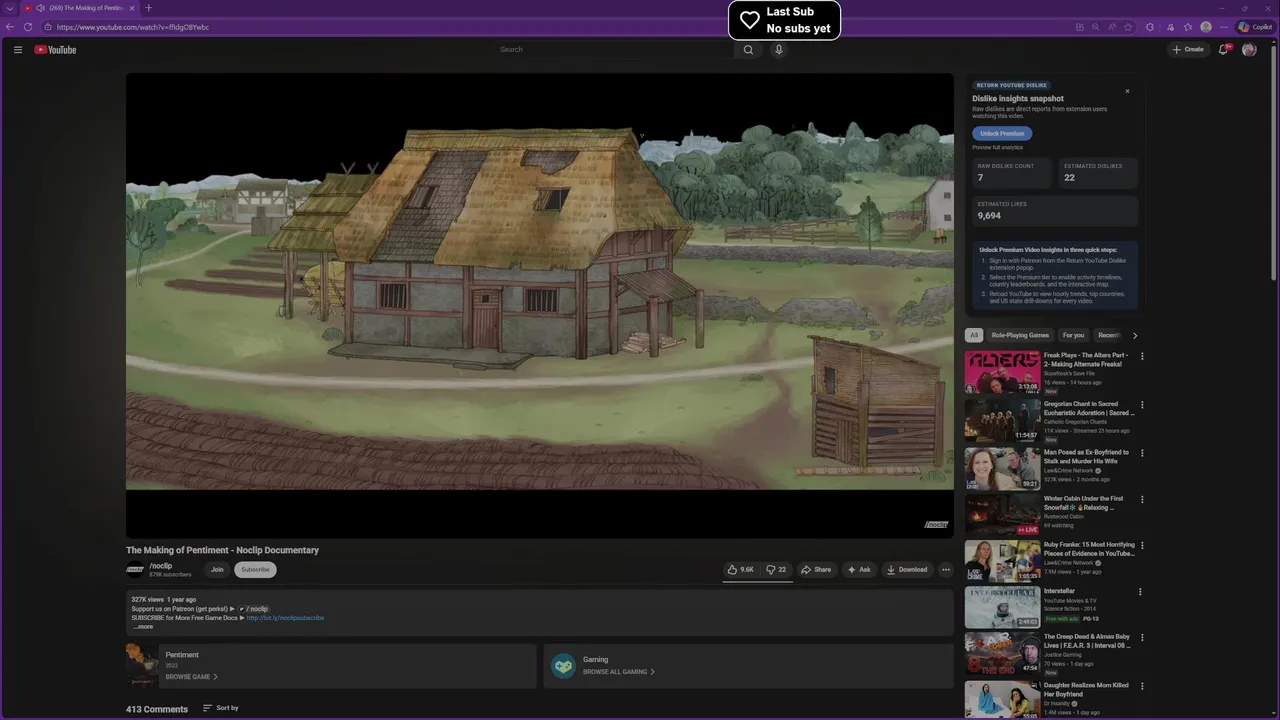This screenshot has width=1280, height=720.
Task: Click the Ask button
Action: click(859, 569)
